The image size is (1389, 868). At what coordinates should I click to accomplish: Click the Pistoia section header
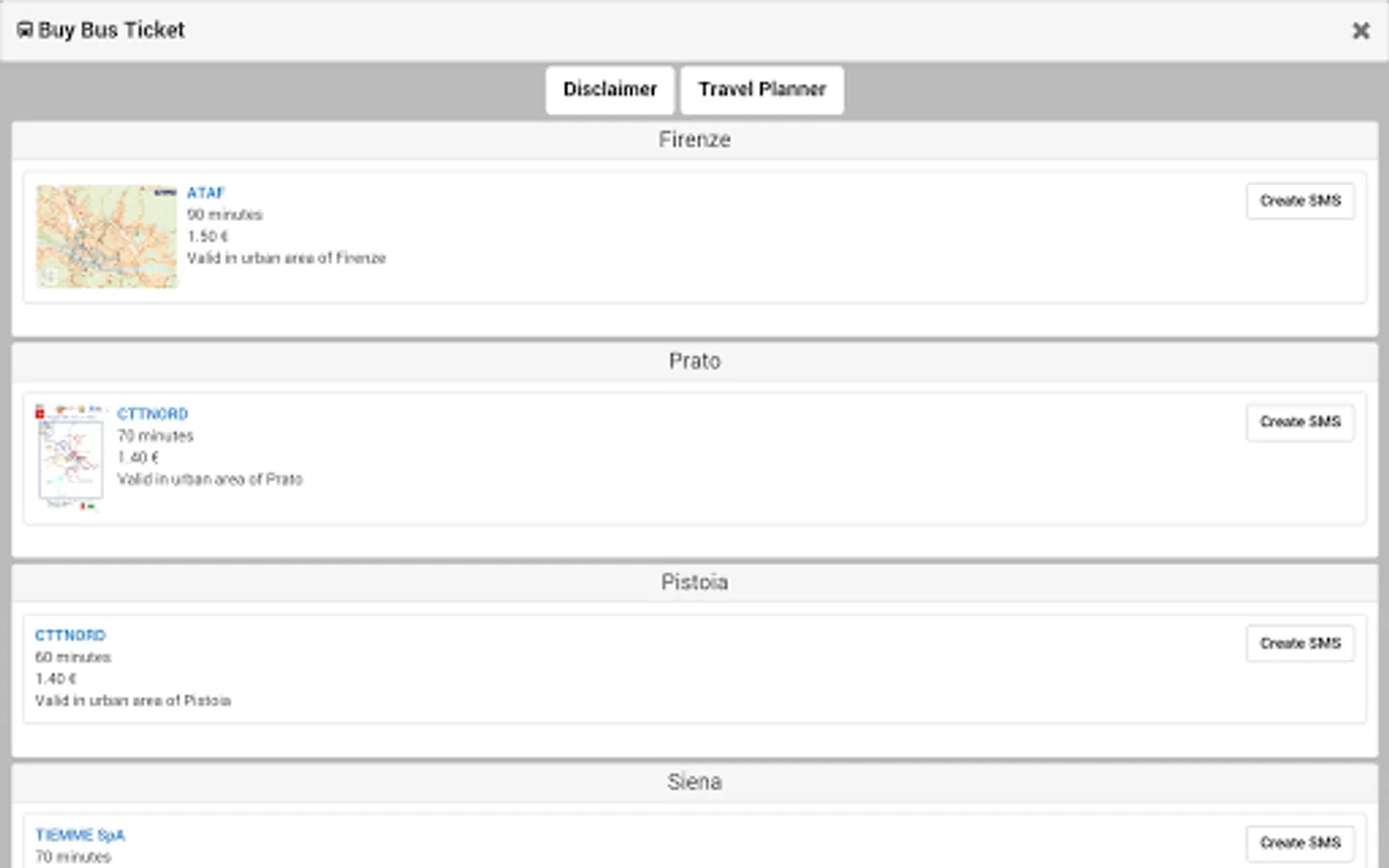click(x=694, y=583)
